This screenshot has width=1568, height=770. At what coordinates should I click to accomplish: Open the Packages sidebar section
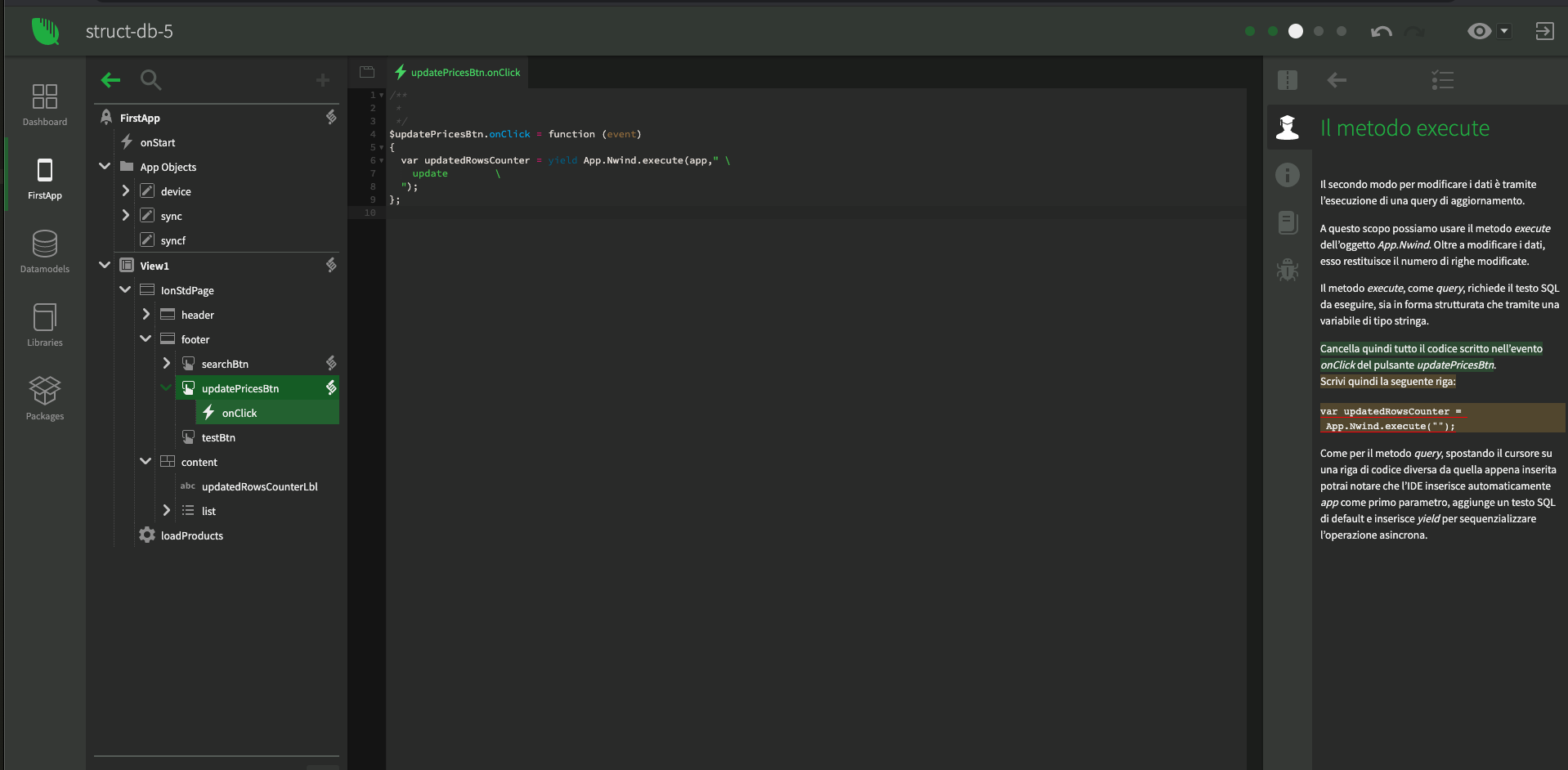coord(45,399)
